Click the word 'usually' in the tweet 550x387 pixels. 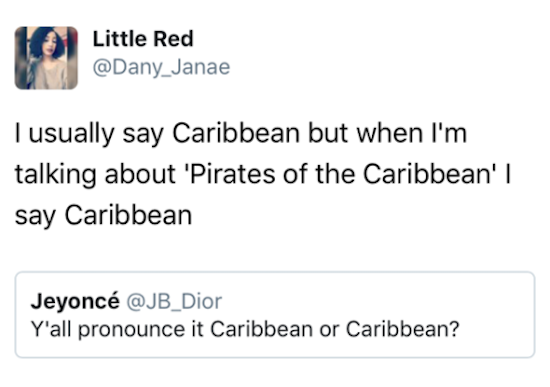coord(71,135)
